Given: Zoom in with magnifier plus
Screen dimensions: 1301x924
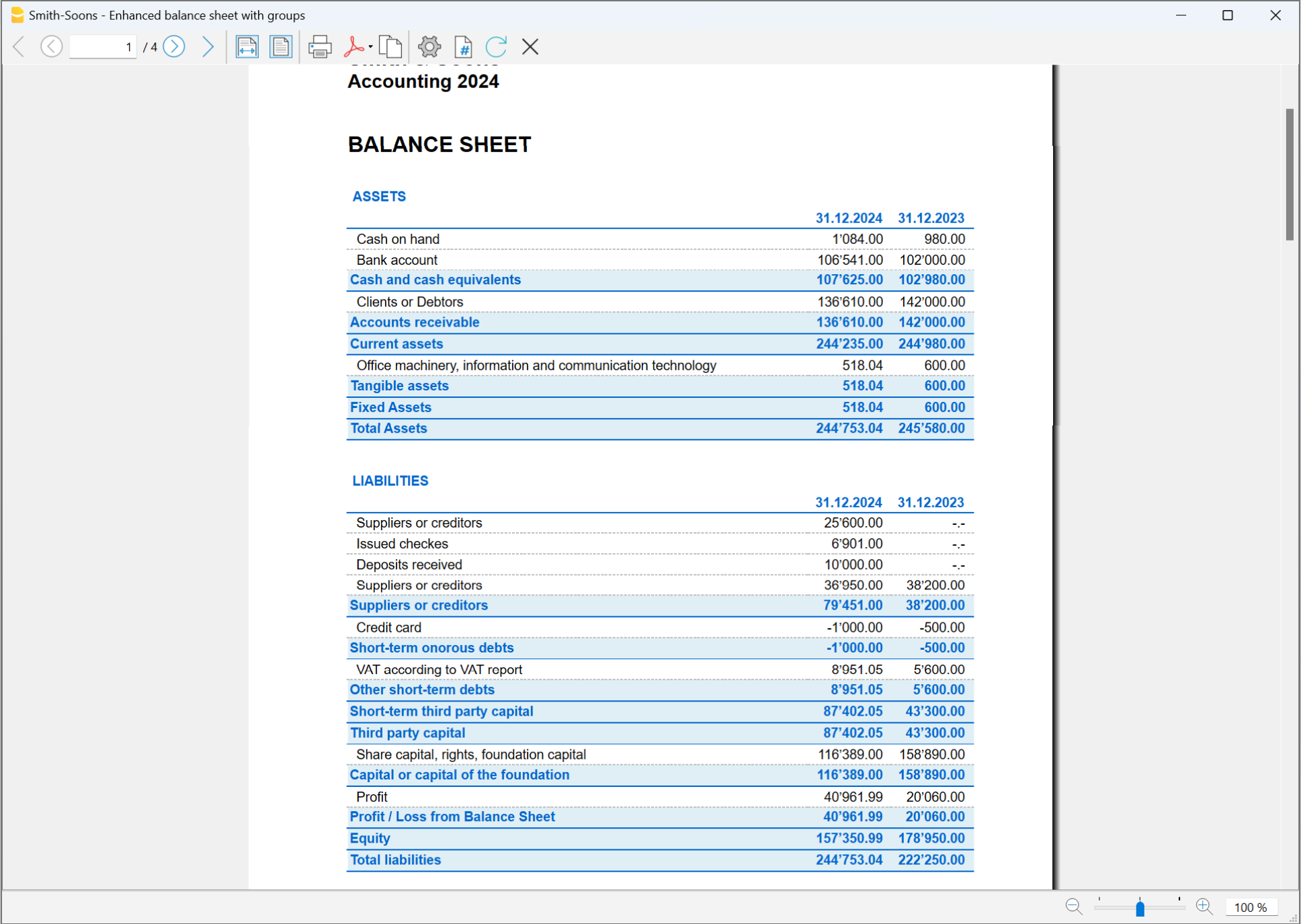Looking at the screenshot, I should coord(1204,907).
